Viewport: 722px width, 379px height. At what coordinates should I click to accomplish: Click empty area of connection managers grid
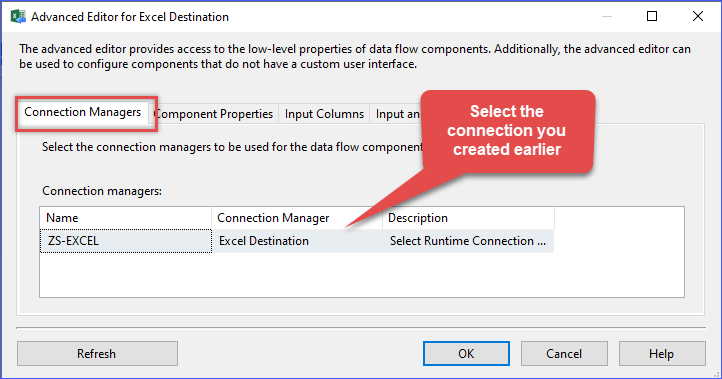pos(361,274)
